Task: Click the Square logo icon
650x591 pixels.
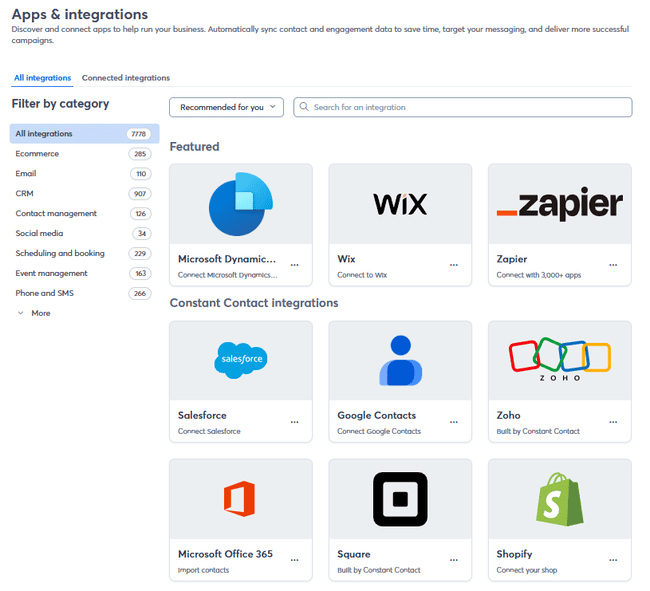Action: click(400, 498)
